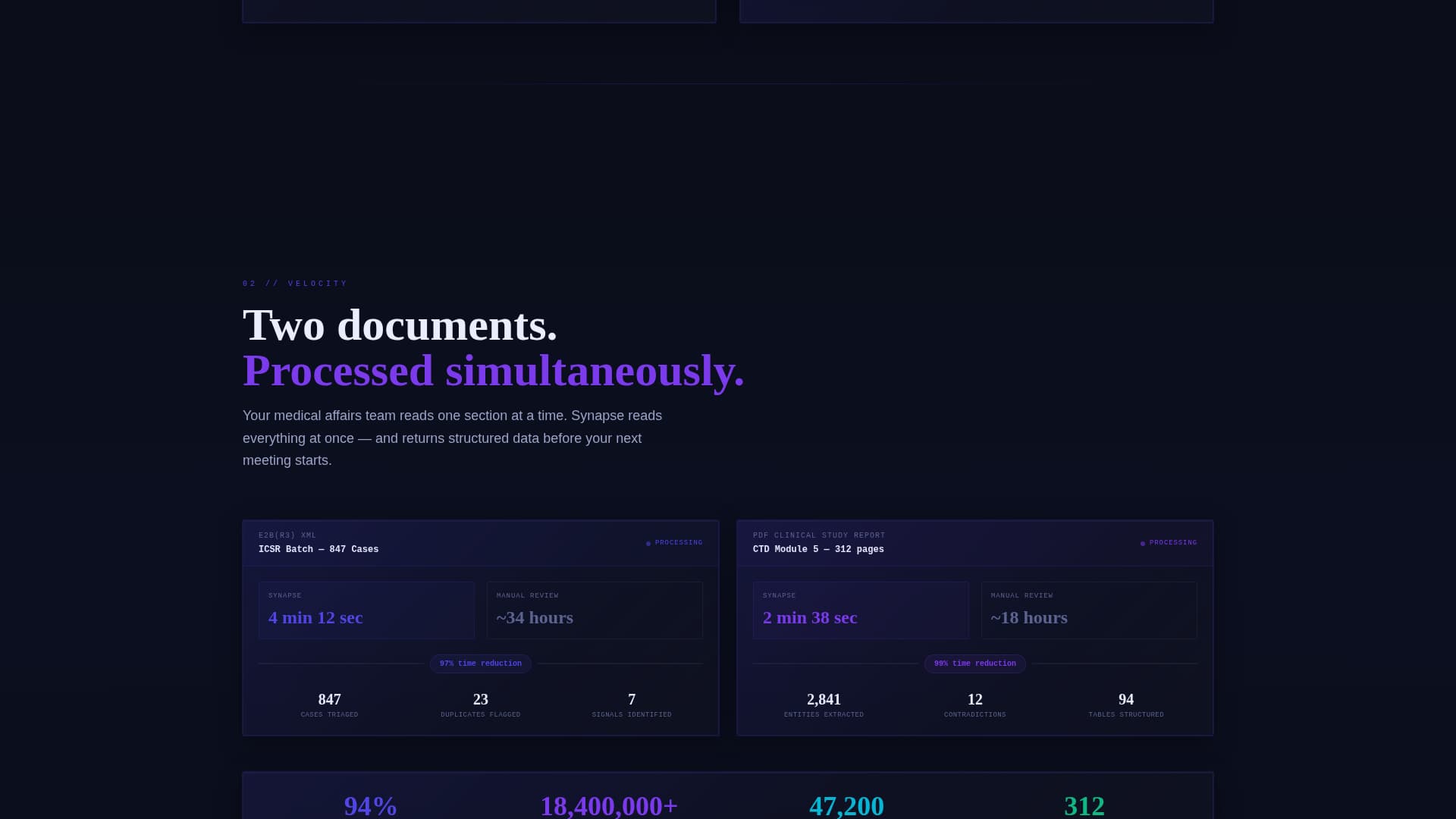The height and width of the screenshot is (819, 1456).
Task: Click the '~34 hours' manual review value
Action: pyautogui.click(x=535, y=618)
